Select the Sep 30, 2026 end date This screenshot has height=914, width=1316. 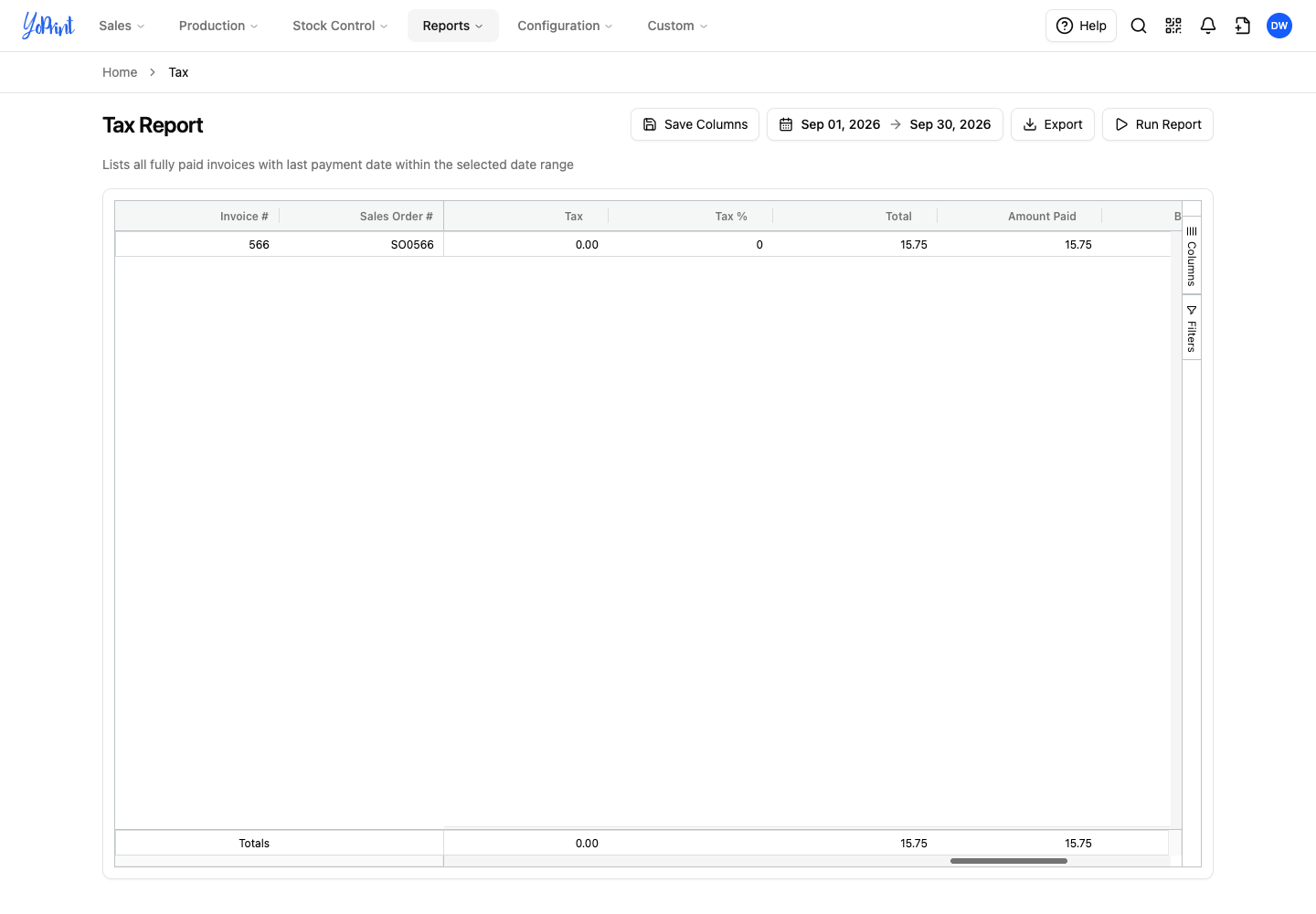[950, 124]
